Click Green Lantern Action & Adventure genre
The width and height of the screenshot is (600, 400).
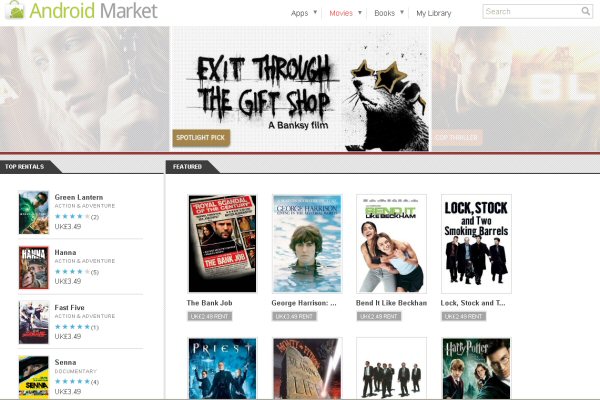[x=85, y=206]
